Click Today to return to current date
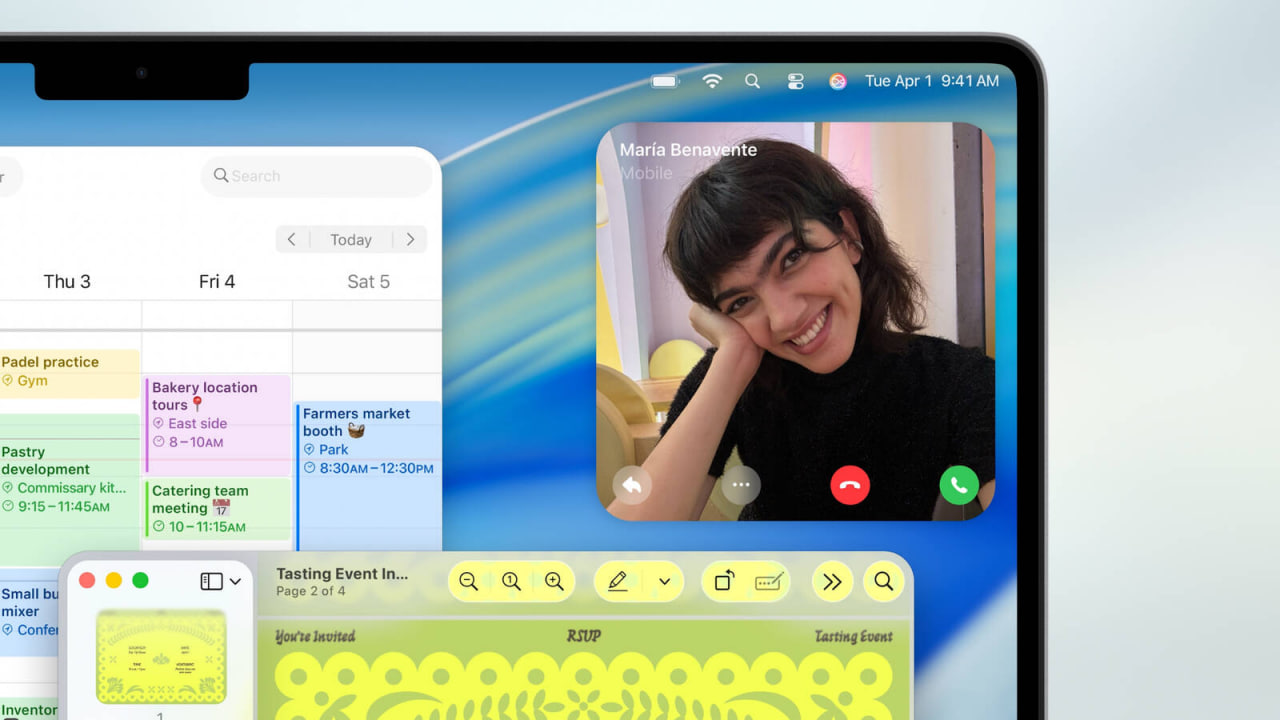 coord(350,239)
